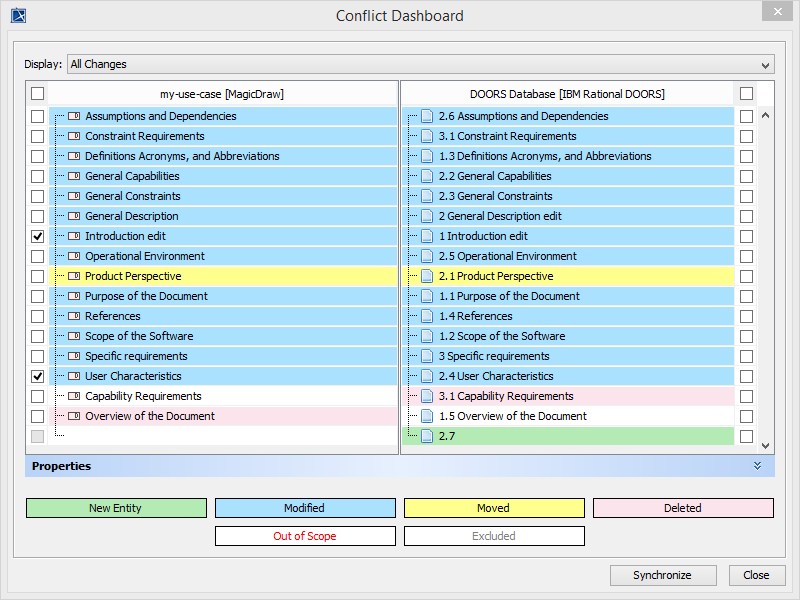The image size is (800, 600).
Task: Click the green New Entity legend swatch
Action: (x=116, y=508)
